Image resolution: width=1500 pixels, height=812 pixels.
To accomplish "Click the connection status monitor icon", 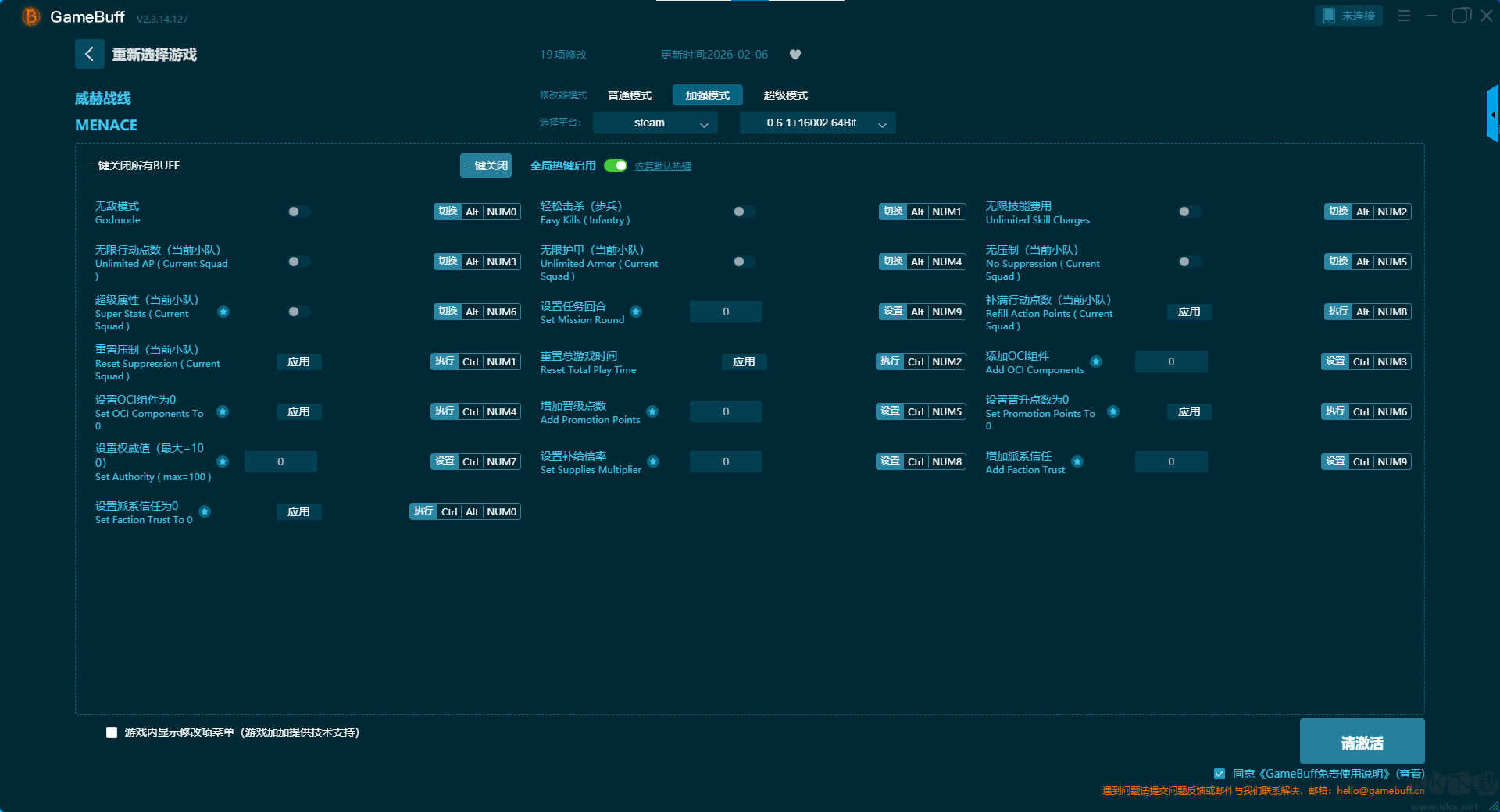I will point(1329,16).
